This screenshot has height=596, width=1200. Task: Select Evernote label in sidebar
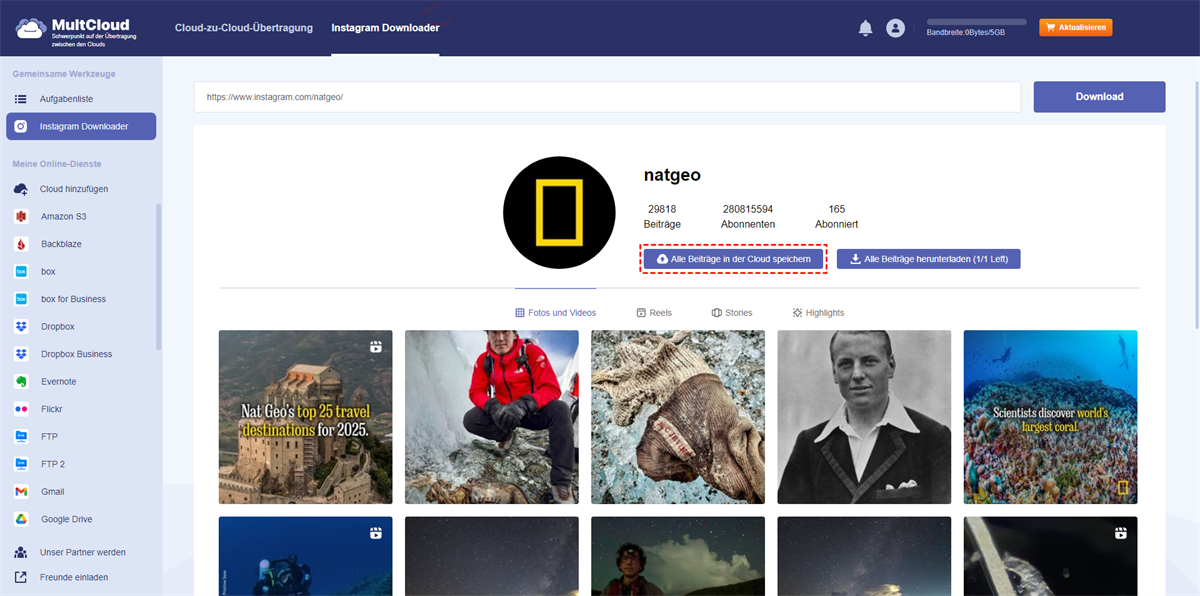pyautogui.click(x=59, y=382)
